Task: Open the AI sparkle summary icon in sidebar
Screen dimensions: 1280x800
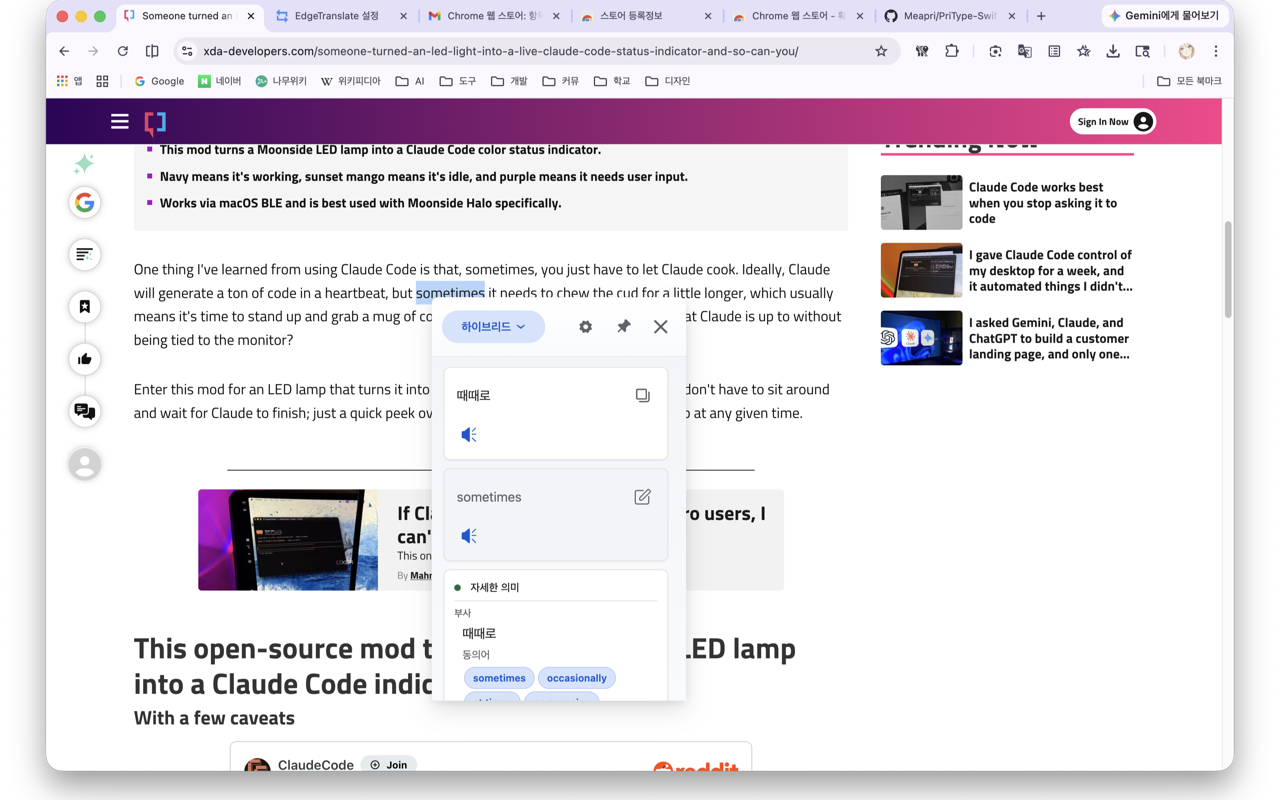Action: point(84,163)
